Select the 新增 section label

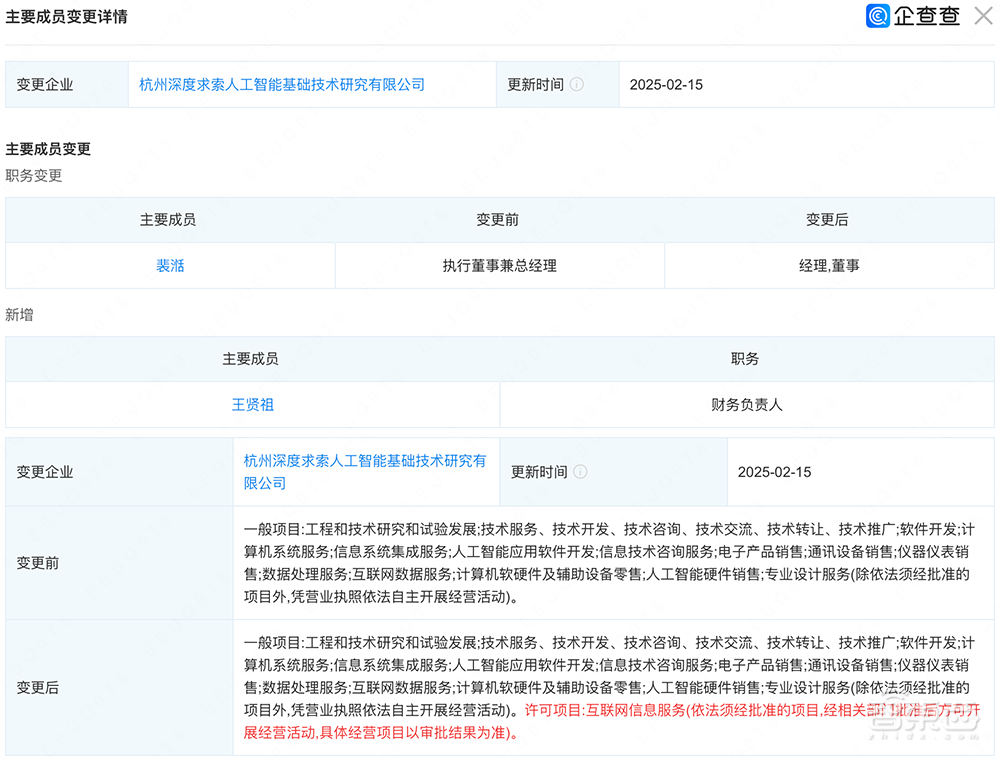[x=20, y=314]
